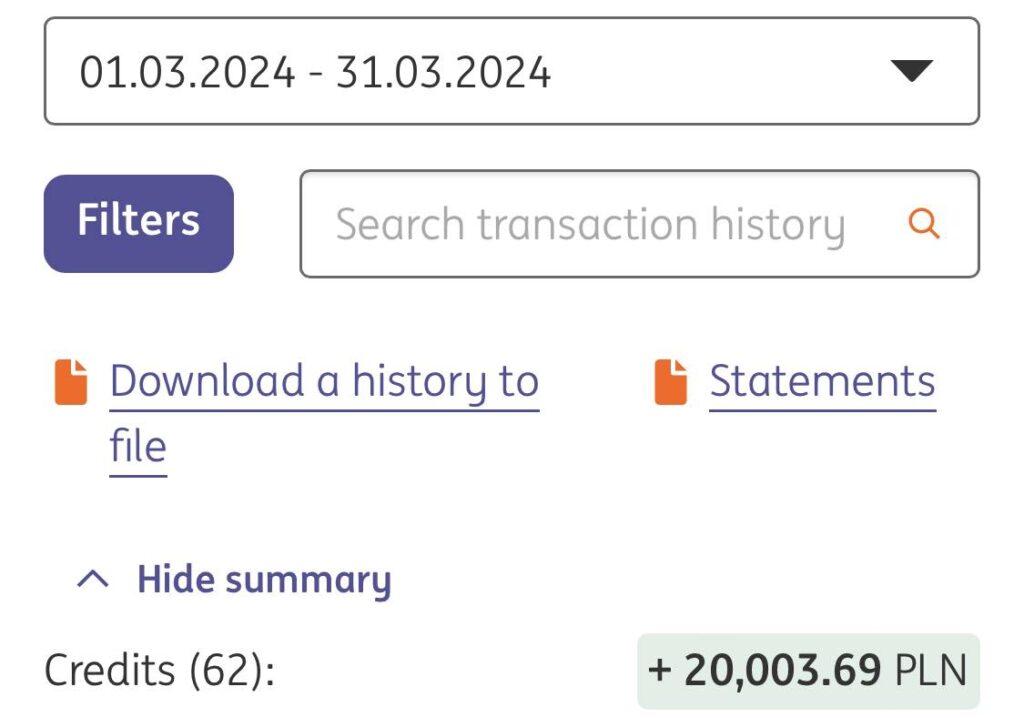Click the word 'file' under the download link
The width and height of the screenshot is (1024, 717).
[138, 447]
